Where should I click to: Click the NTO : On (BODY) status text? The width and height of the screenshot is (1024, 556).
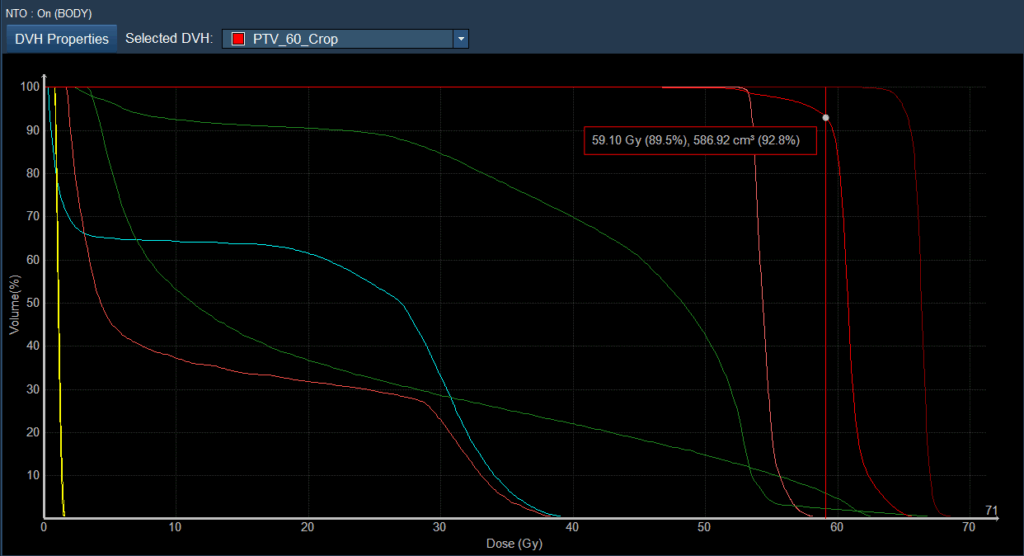49,13
